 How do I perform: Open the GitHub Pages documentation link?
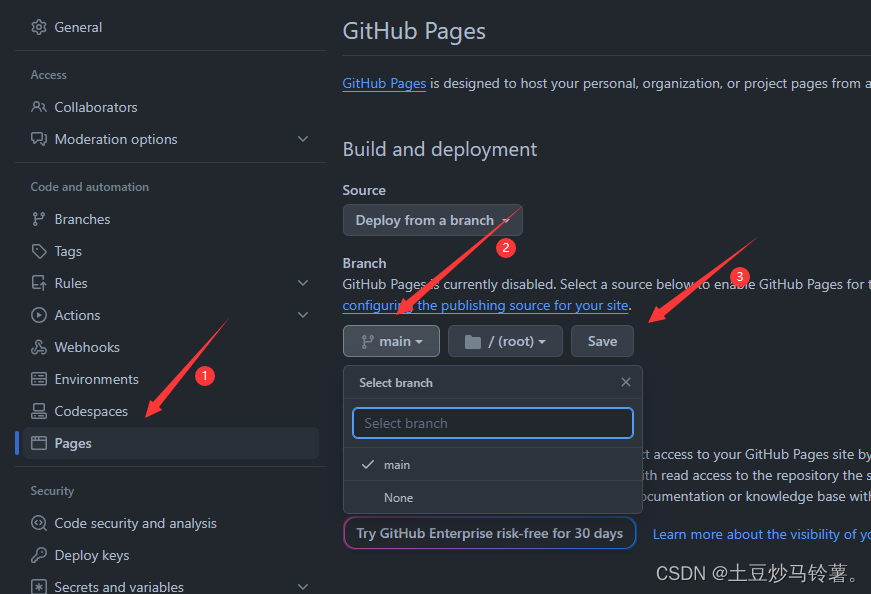pyautogui.click(x=384, y=83)
